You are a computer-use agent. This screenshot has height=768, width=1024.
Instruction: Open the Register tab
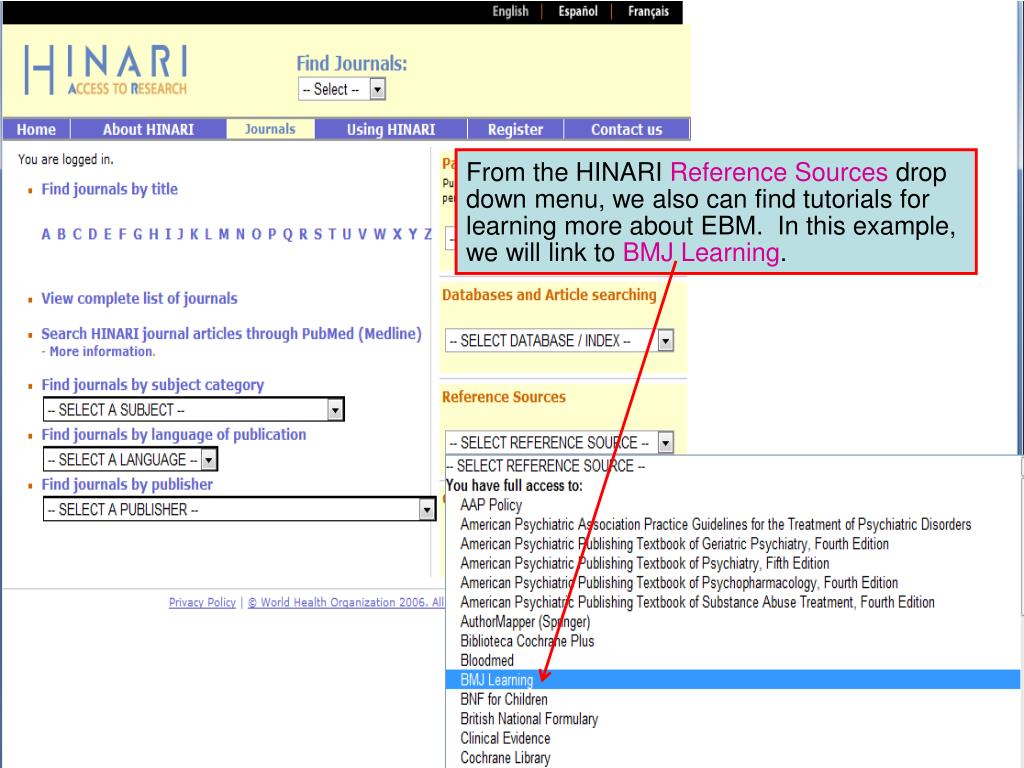click(515, 129)
